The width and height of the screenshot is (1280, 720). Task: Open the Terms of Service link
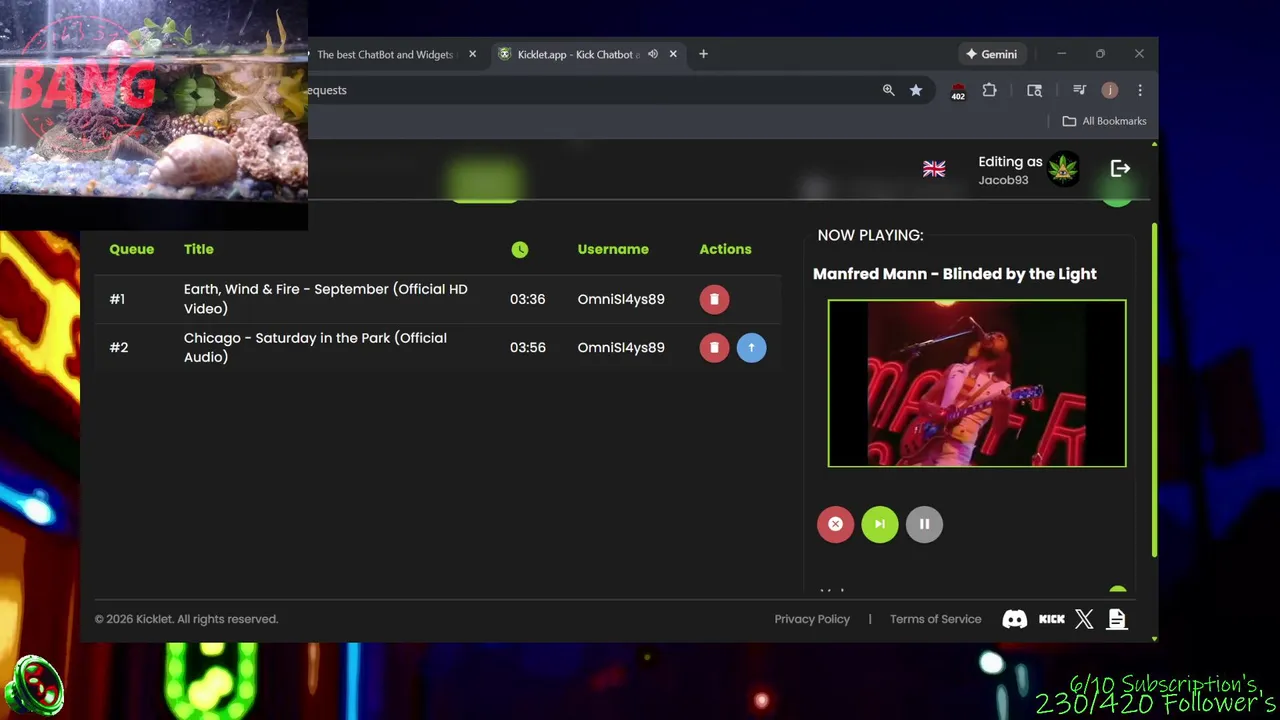(x=936, y=619)
